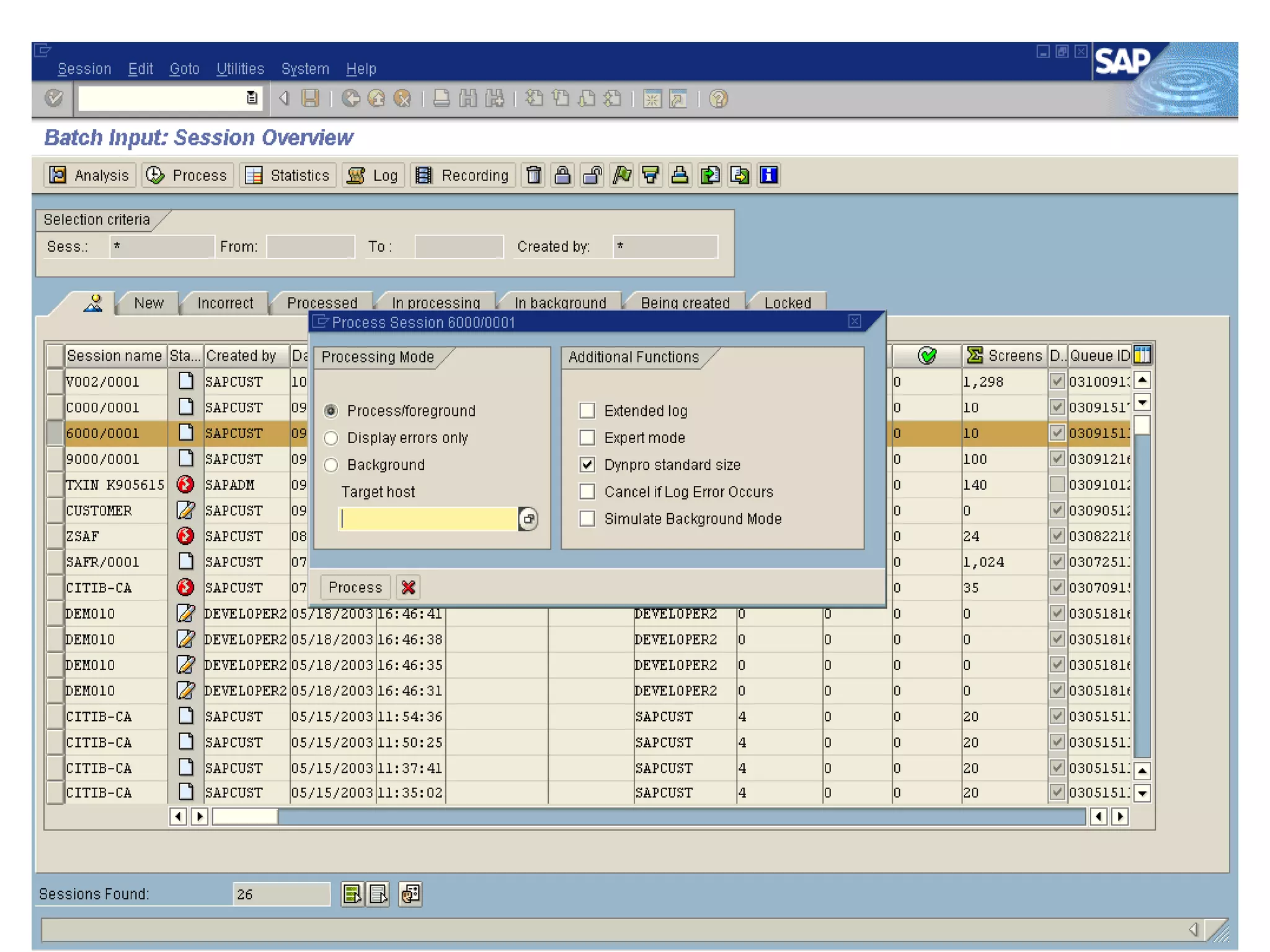This screenshot has width=1270, height=952.
Task: Click the print icon in the toolbar
Action: pyautogui.click(x=442, y=99)
